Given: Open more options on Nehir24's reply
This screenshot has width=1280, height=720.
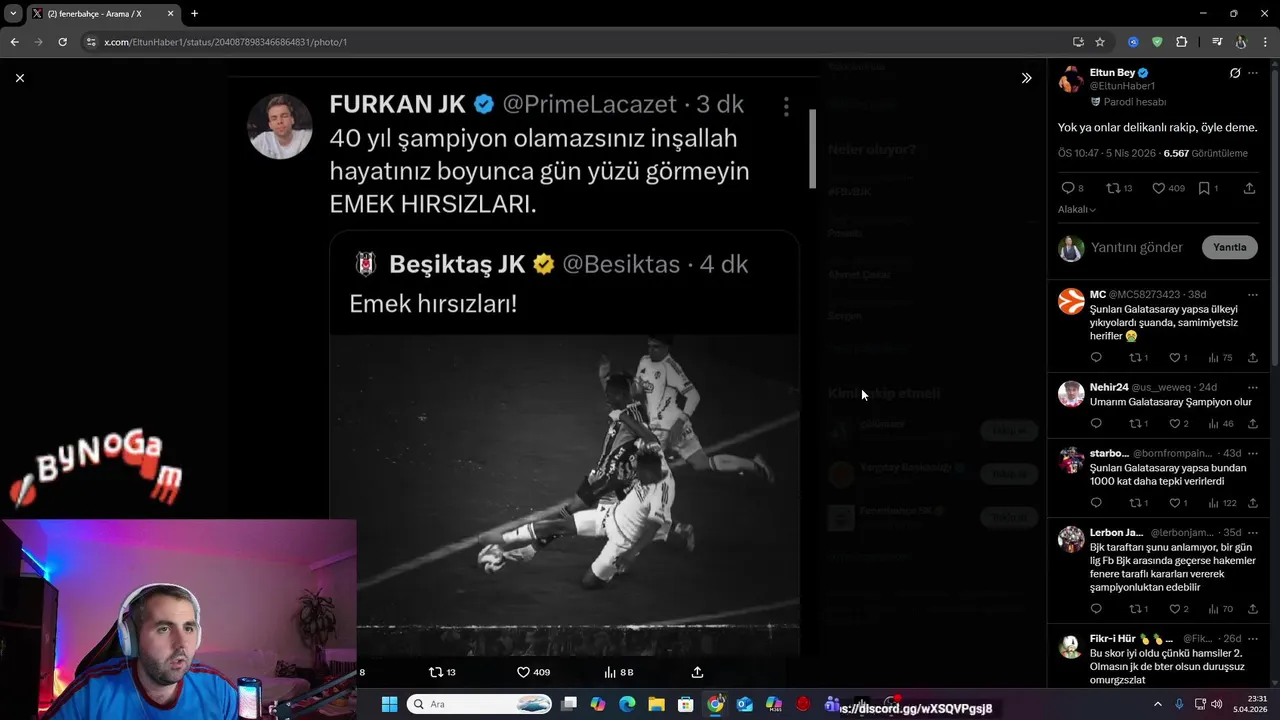Looking at the screenshot, I should tap(1253, 388).
